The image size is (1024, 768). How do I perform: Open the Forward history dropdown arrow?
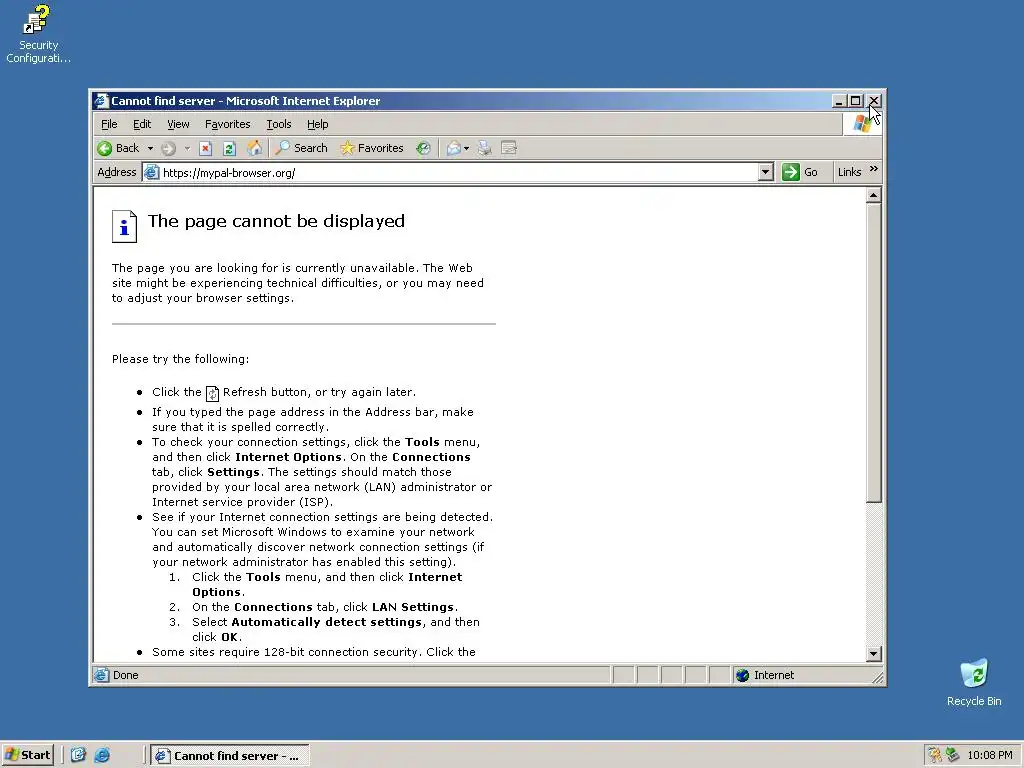point(187,148)
